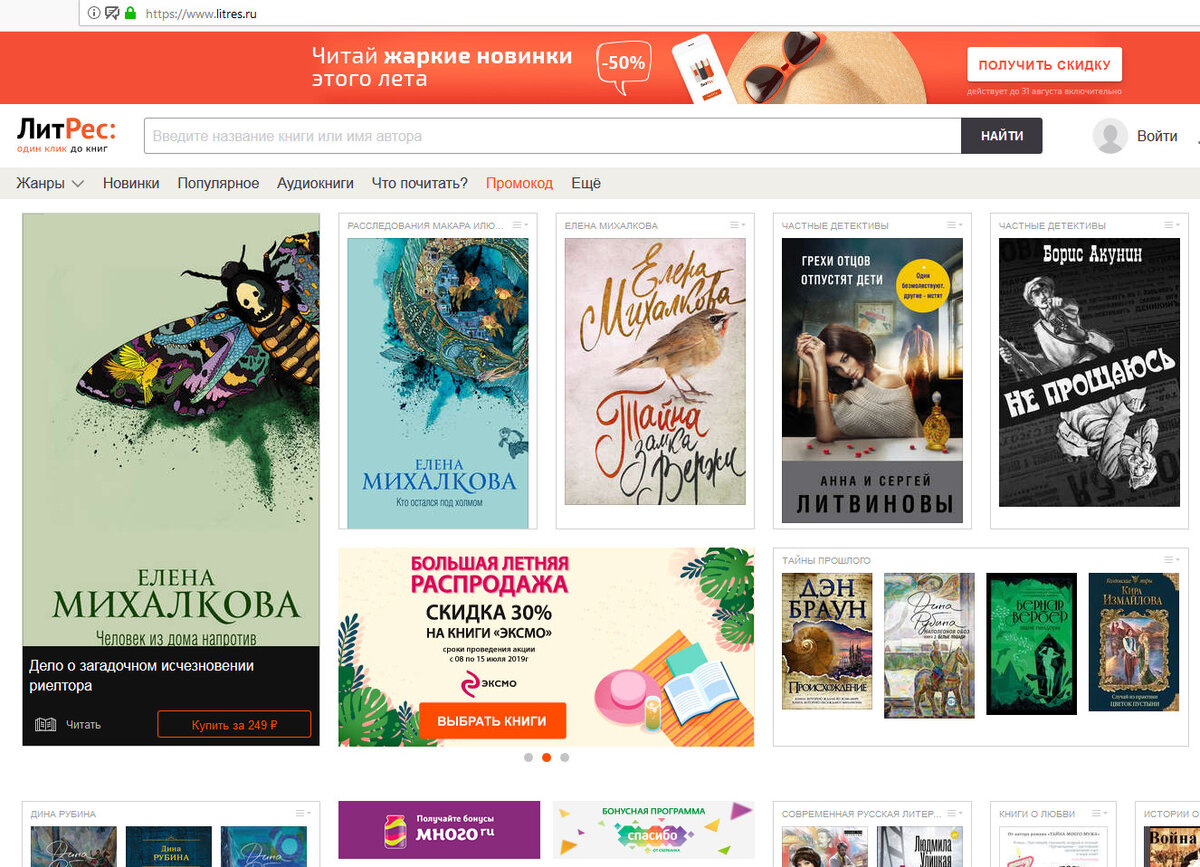1200x867 pixels.
Task: Click the browser address bar URL
Action: [x=201, y=14]
